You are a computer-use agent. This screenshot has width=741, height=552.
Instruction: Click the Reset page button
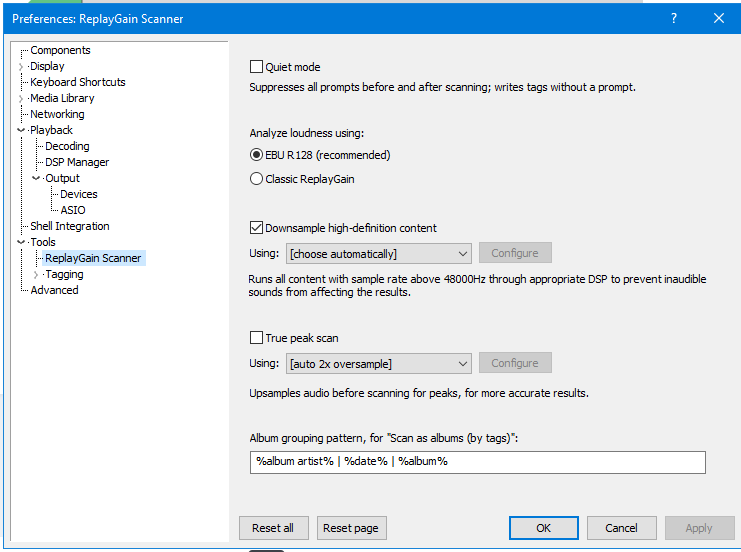[351, 528]
